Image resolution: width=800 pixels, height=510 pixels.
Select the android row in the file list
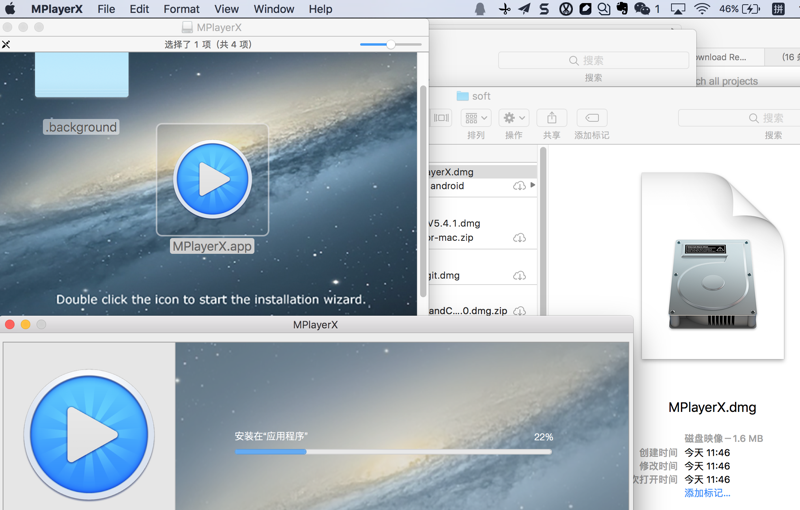pos(483,186)
